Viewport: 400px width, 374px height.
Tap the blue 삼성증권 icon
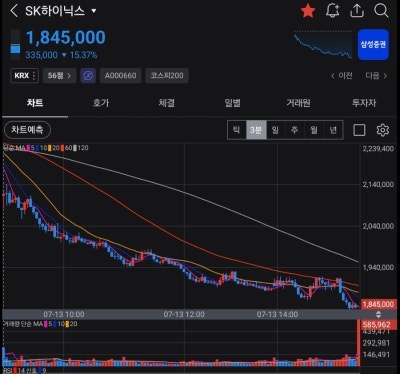click(x=373, y=45)
